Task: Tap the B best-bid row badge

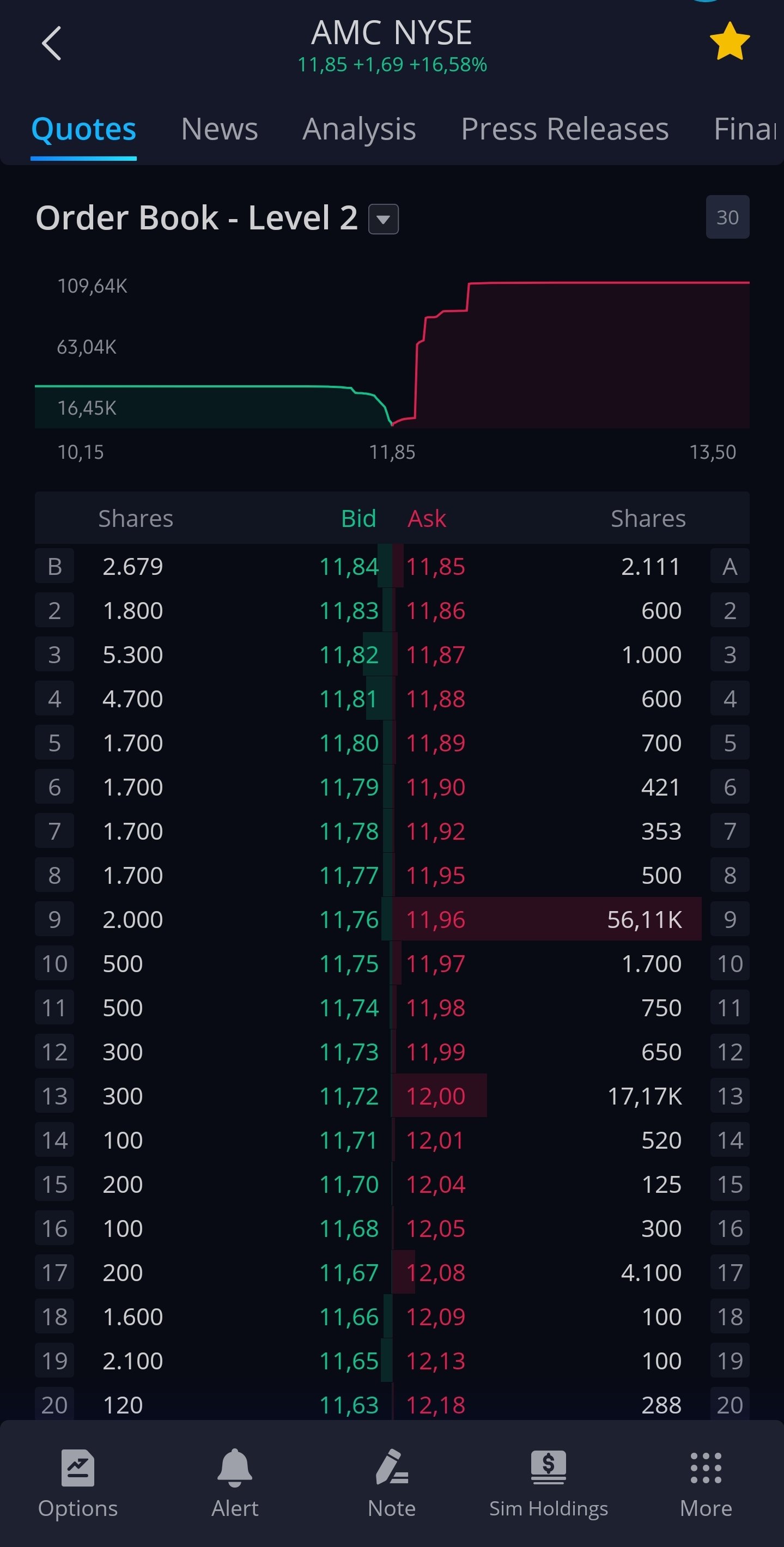Action: point(54,566)
